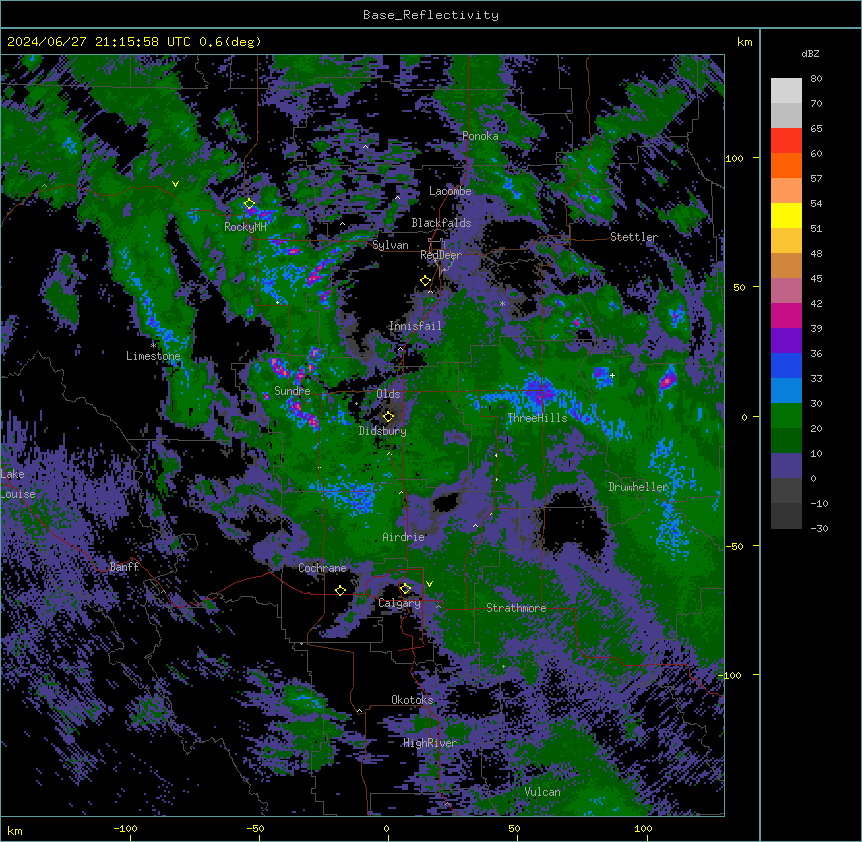Click the Okotoks label

tap(412, 700)
